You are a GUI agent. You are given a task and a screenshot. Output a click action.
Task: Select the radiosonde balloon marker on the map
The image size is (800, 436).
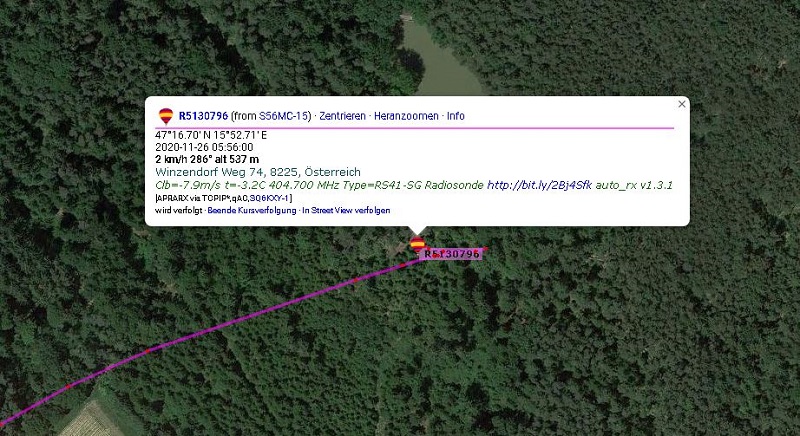[417, 243]
